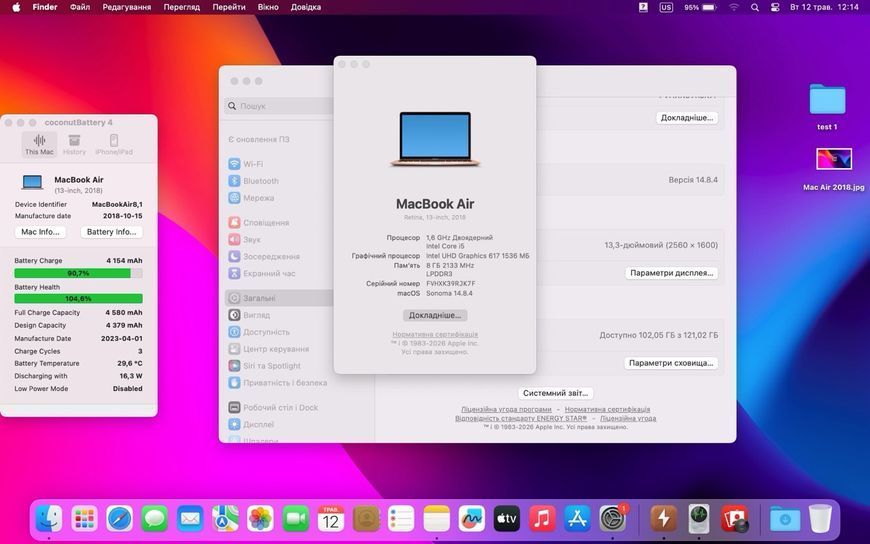Image resolution: width=870 pixels, height=544 pixels.
Task: Select the This Mac tab in coconutBattery
Action: pyautogui.click(x=39, y=144)
